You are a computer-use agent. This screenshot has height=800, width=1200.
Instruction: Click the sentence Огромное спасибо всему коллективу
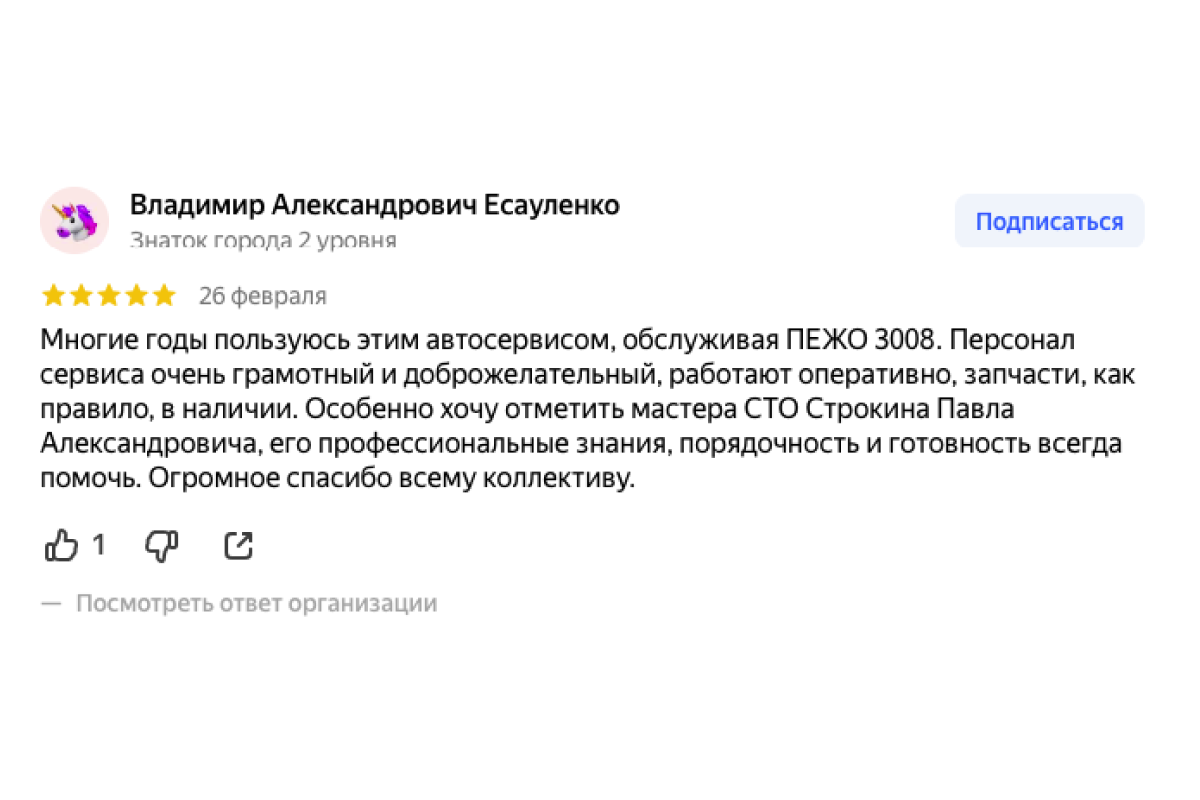(392, 479)
